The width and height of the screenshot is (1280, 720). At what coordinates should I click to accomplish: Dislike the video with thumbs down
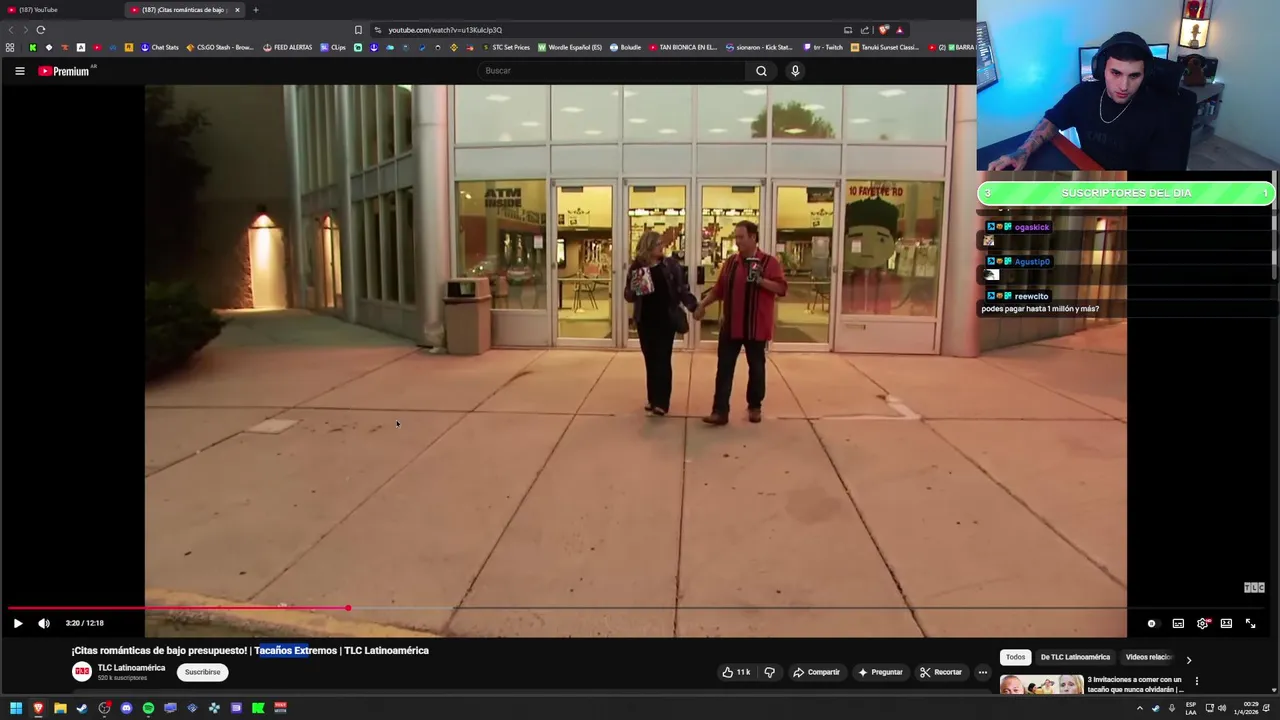coord(769,672)
